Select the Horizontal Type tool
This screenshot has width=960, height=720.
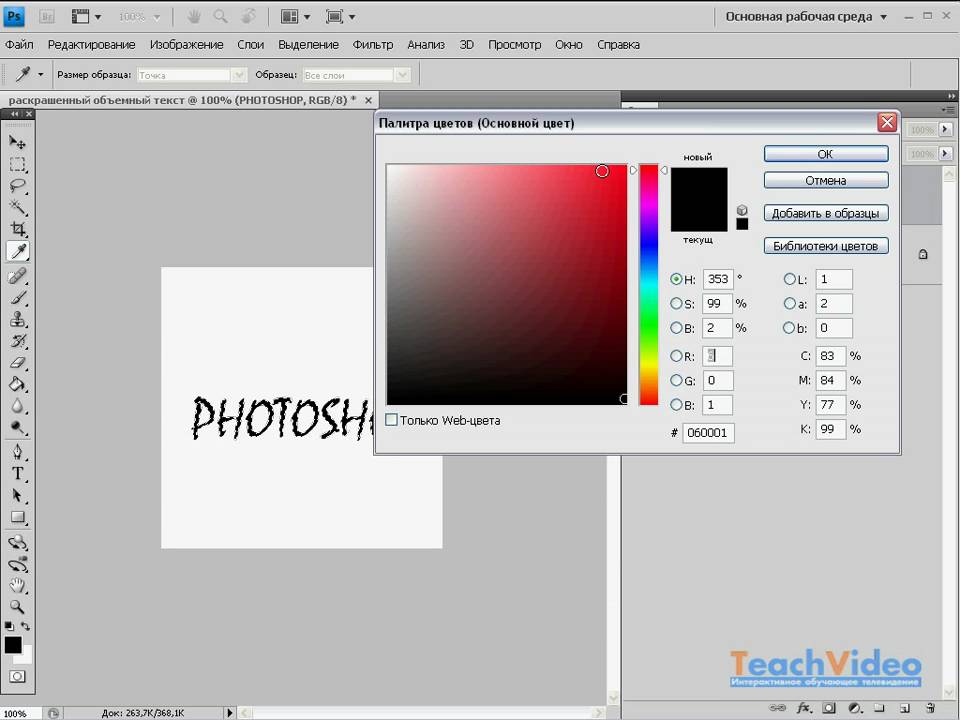click(x=17, y=474)
